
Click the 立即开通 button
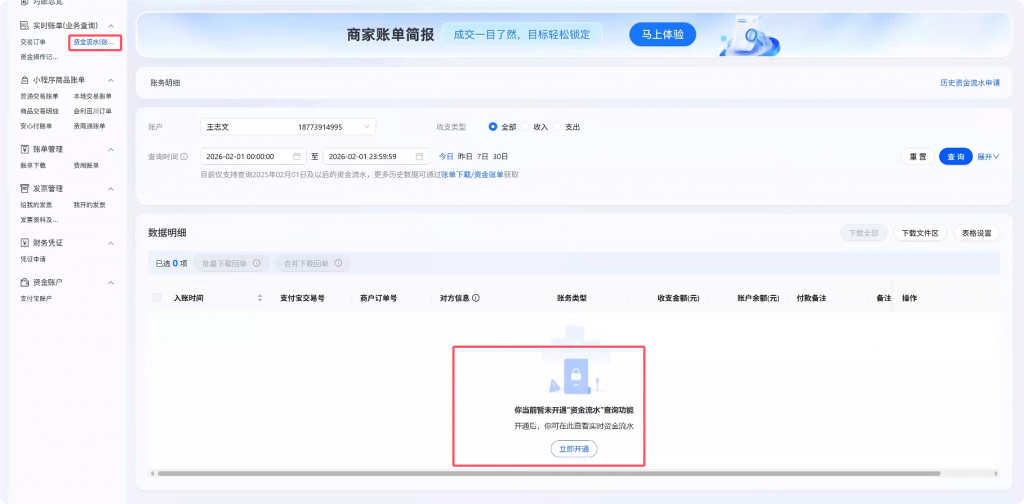pyautogui.click(x=574, y=450)
